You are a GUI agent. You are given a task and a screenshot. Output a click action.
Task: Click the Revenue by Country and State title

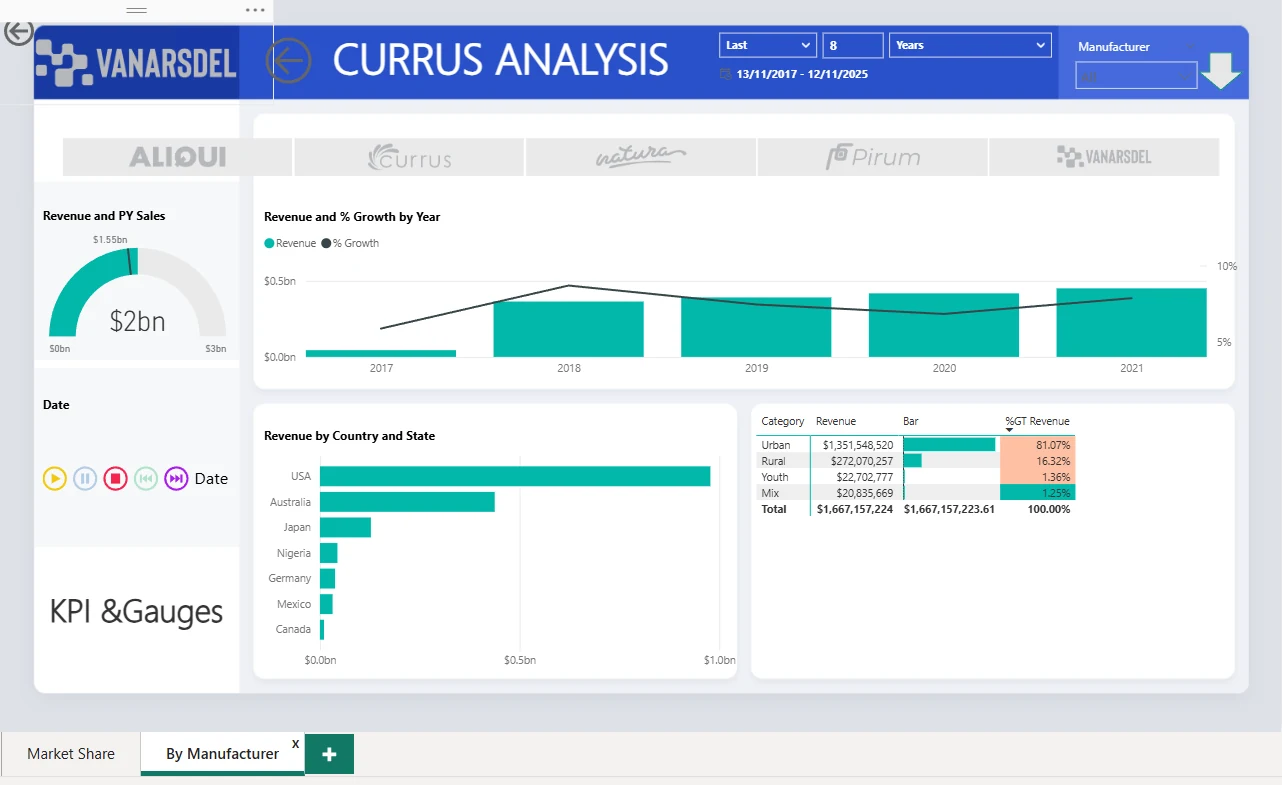coord(350,436)
